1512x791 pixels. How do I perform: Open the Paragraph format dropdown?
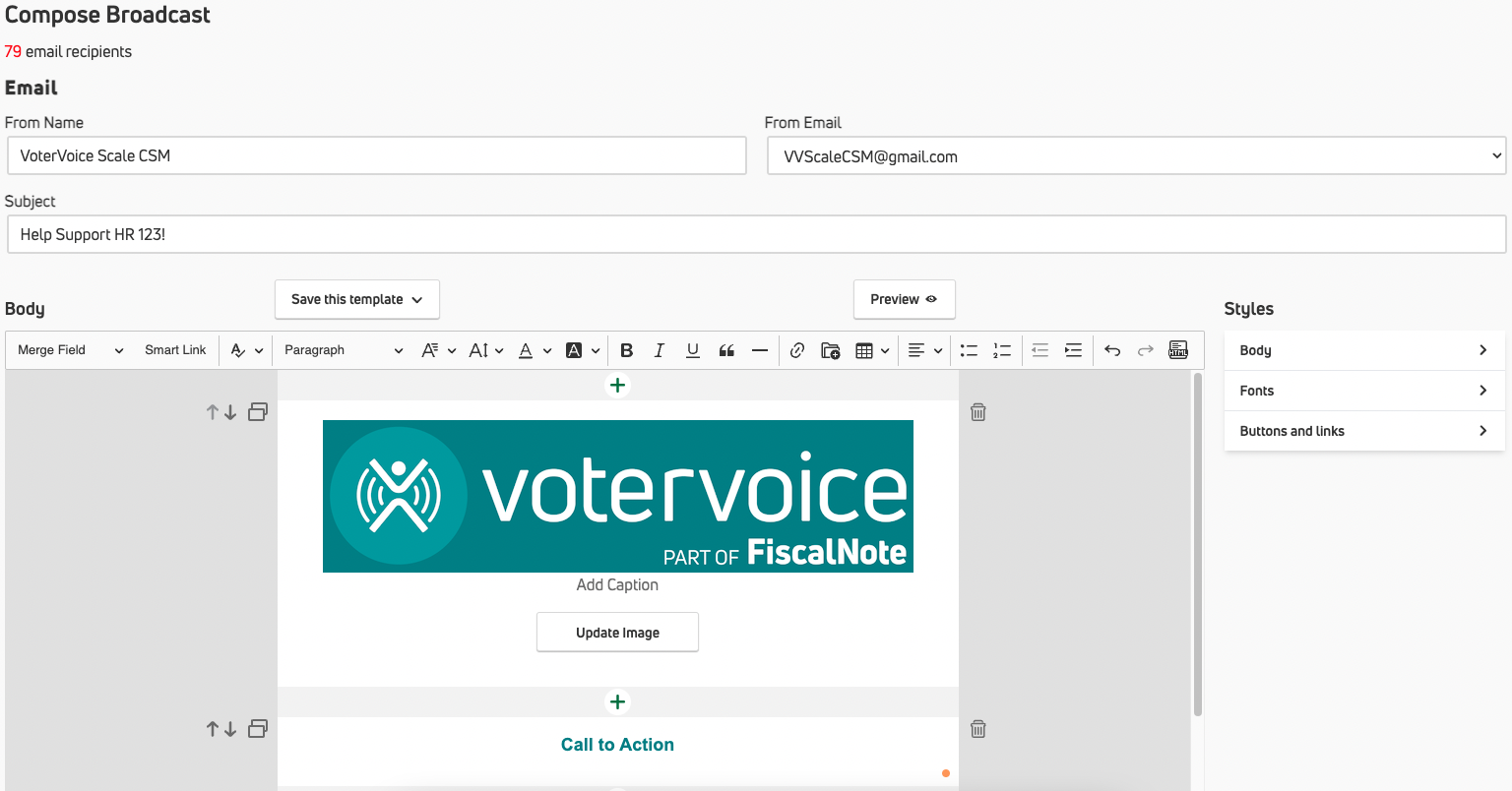(x=344, y=350)
